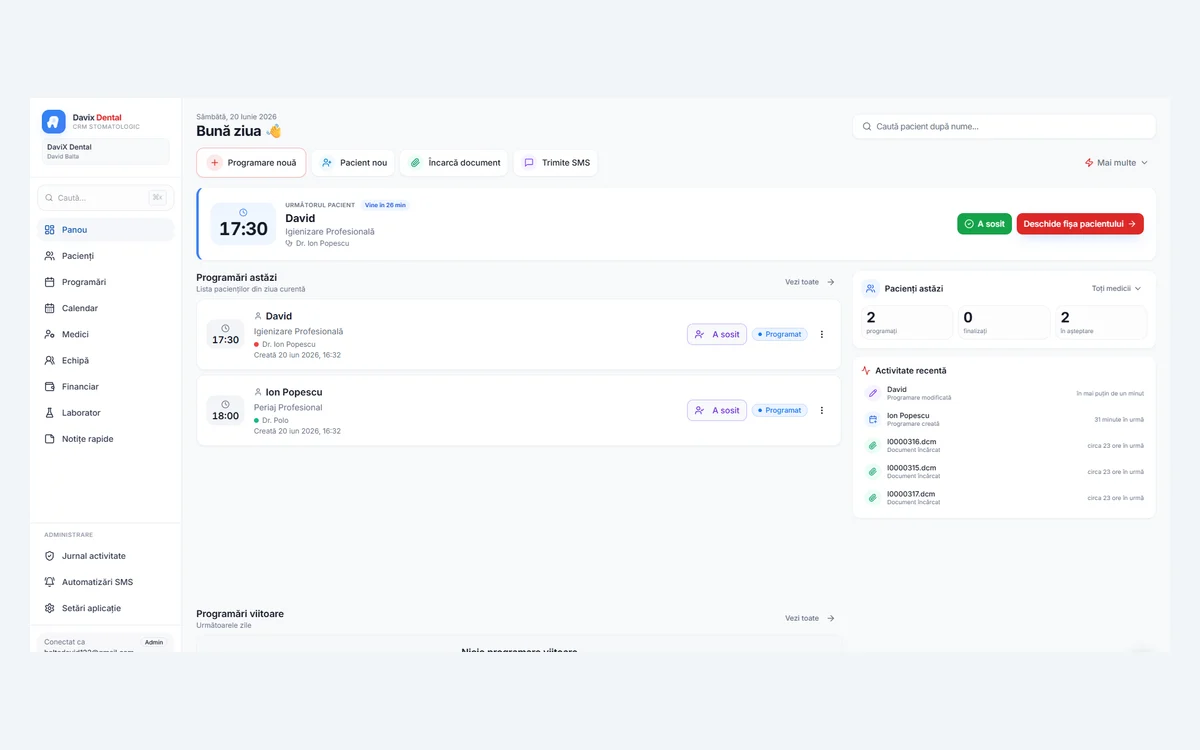Image resolution: width=1200 pixels, height=750 pixels.
Task: Open the Echipă section
Action: pos(106,360)
